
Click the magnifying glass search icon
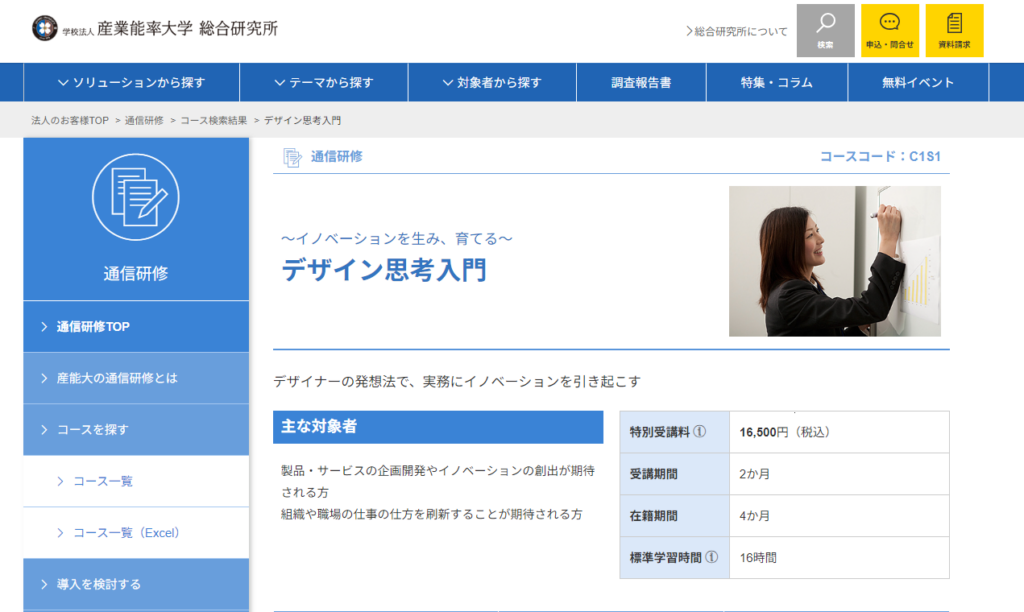pyautogui.click(x=825, y=24)
